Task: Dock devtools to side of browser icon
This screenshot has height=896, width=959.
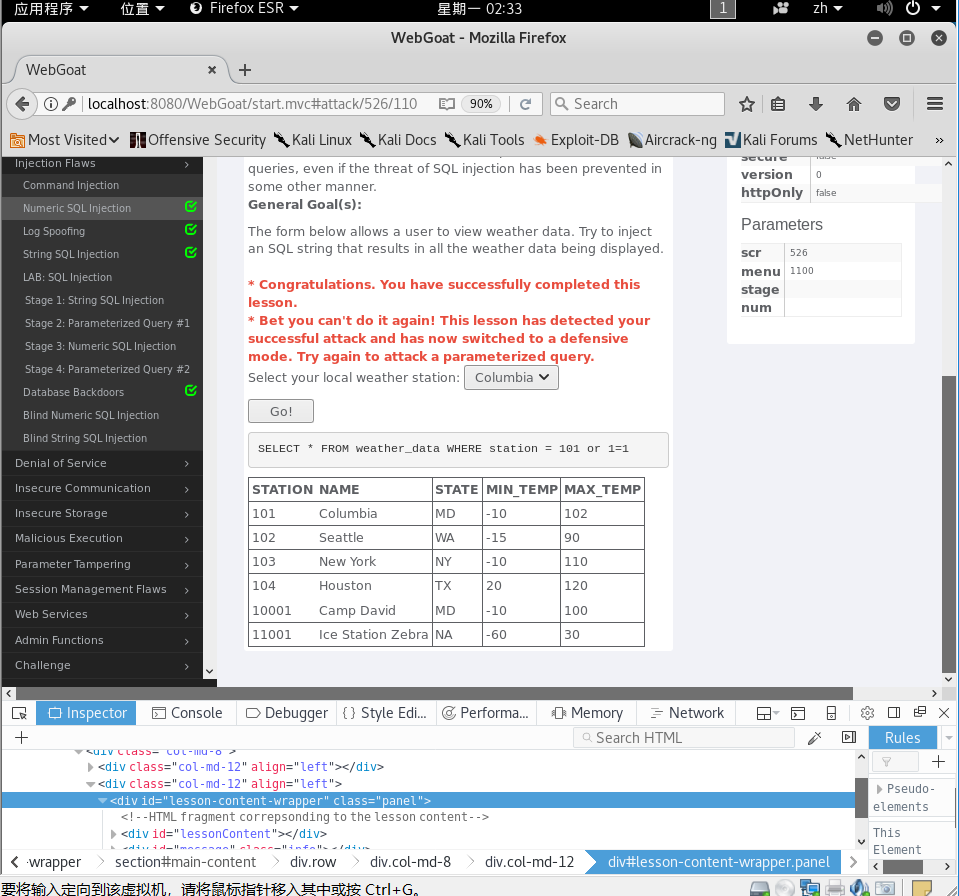Action: (x=894, y=713)
